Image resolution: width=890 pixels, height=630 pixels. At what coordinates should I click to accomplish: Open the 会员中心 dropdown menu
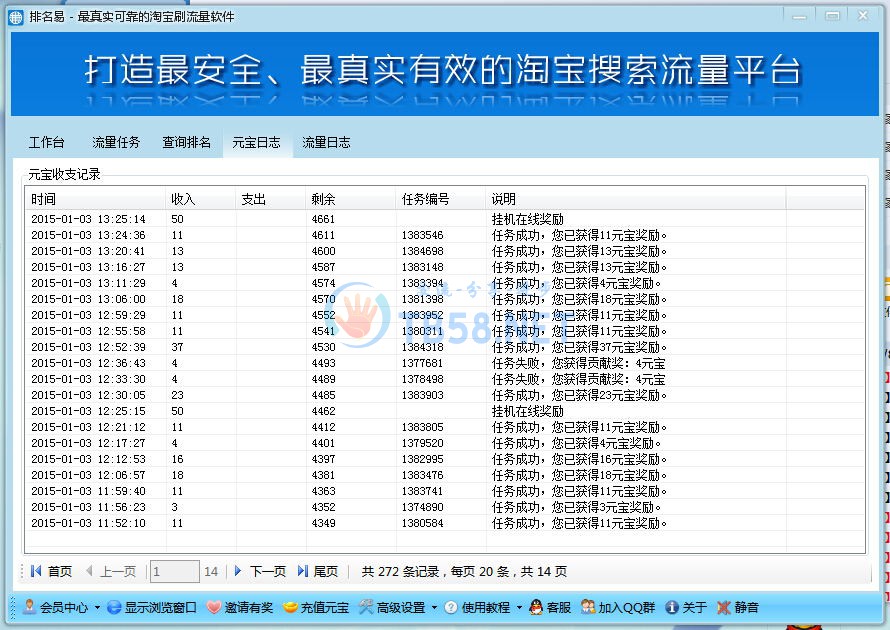pyautogui.click(x=61, y=607)
